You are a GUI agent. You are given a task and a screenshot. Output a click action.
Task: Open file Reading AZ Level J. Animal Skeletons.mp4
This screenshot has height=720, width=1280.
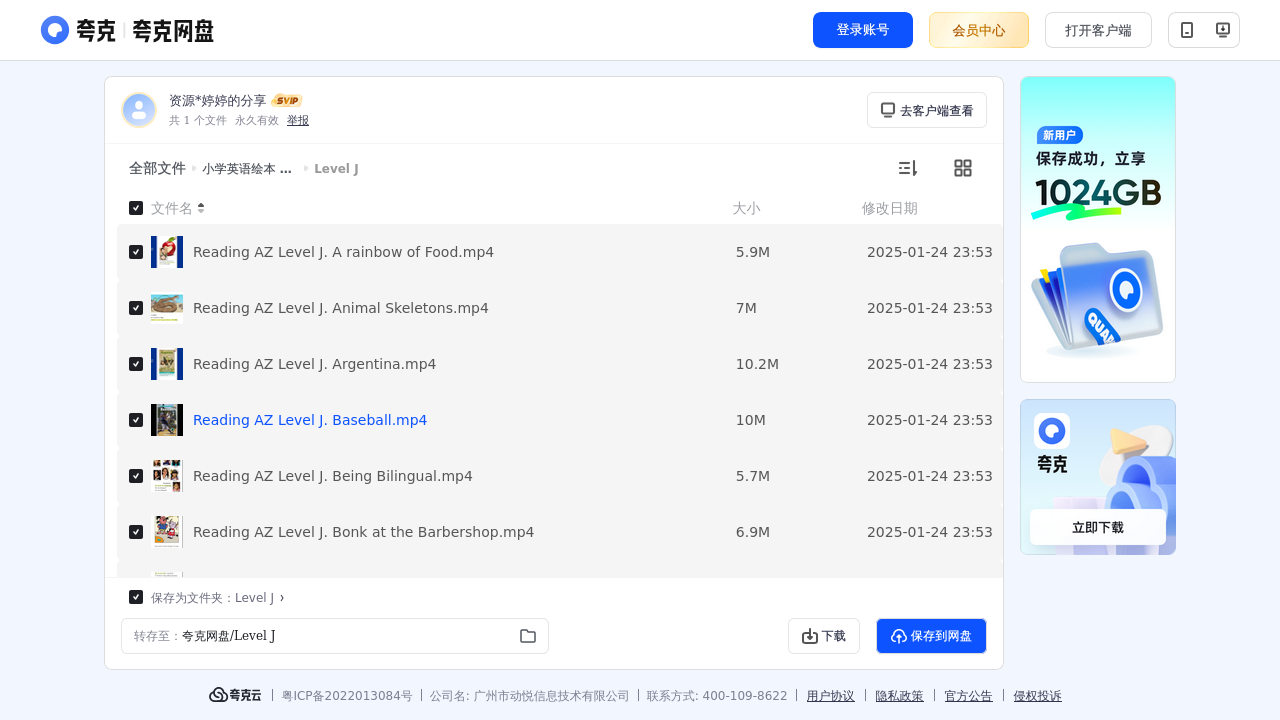341,308
